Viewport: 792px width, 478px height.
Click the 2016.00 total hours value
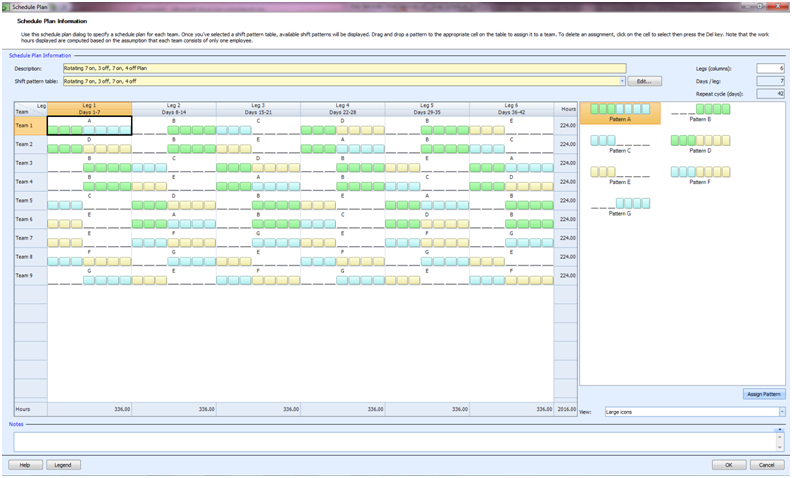566,409
